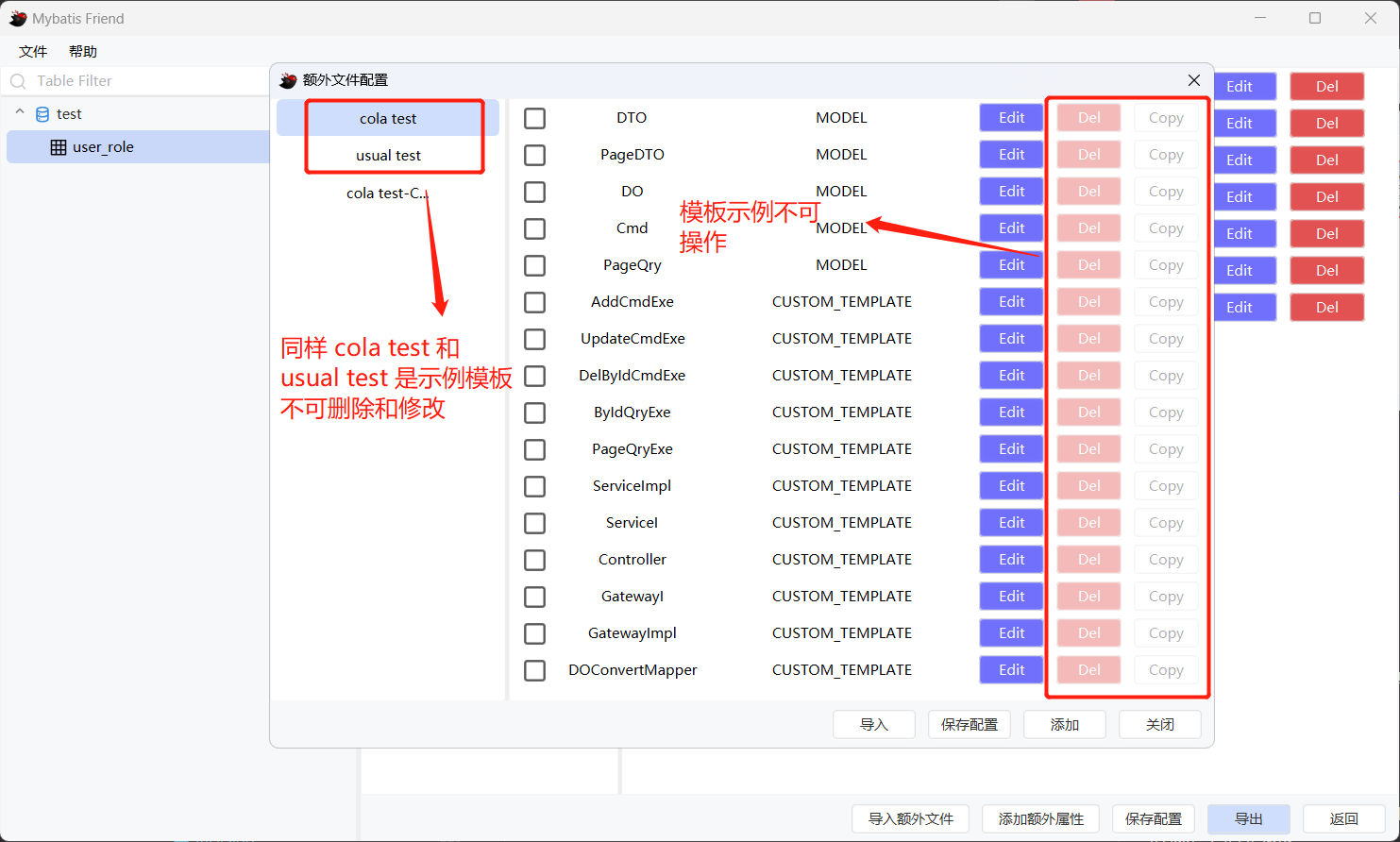Check the PageDTO row checkbox
The height and width of the screenshot is (842, 1400).
534,155
